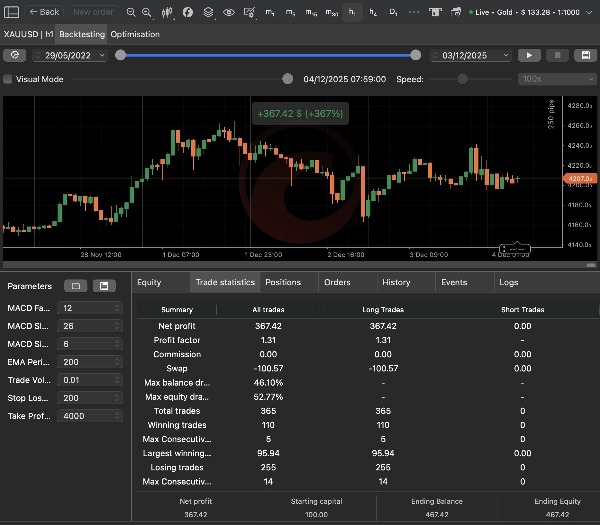Image resolution: width=600 pixels, height=525 pixels.
Task: Select the D1 timeframe icon
Action: pos(394,12)
